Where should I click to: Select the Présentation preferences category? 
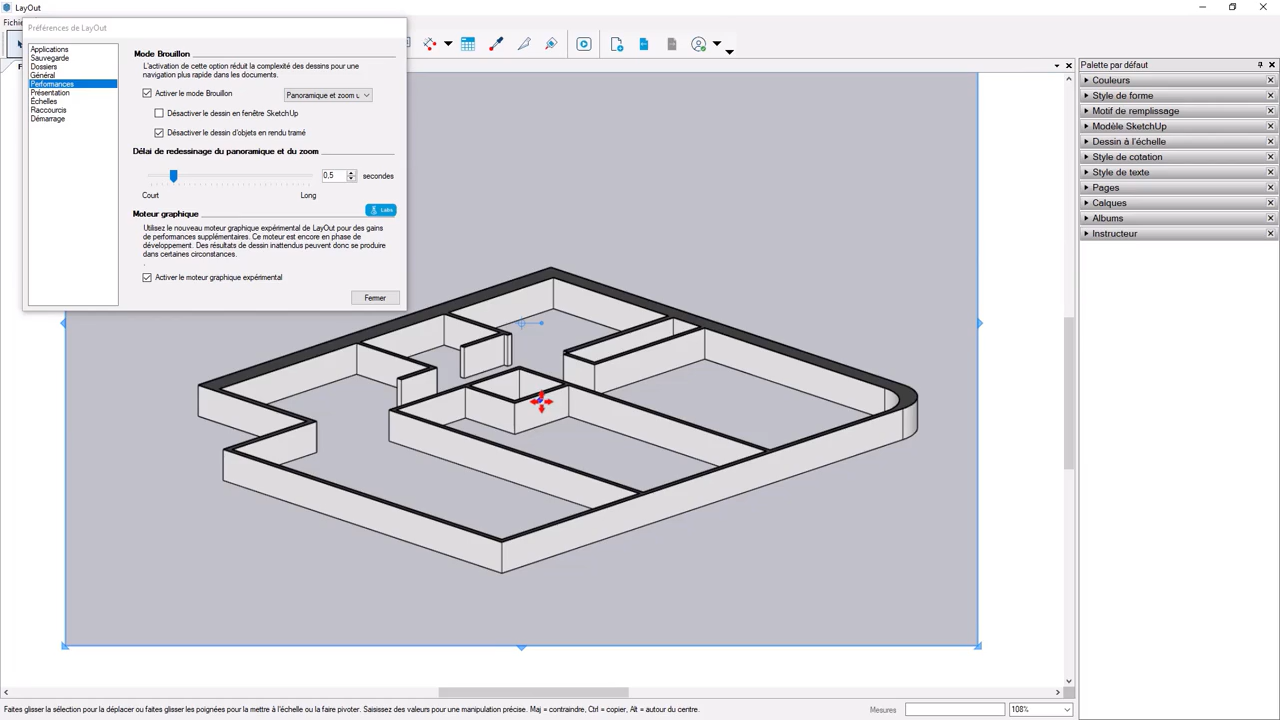click(49, 92)
